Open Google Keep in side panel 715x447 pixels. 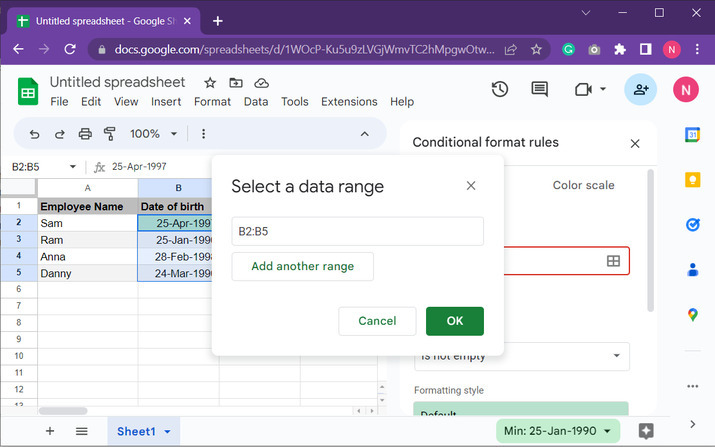click(692, 180)
